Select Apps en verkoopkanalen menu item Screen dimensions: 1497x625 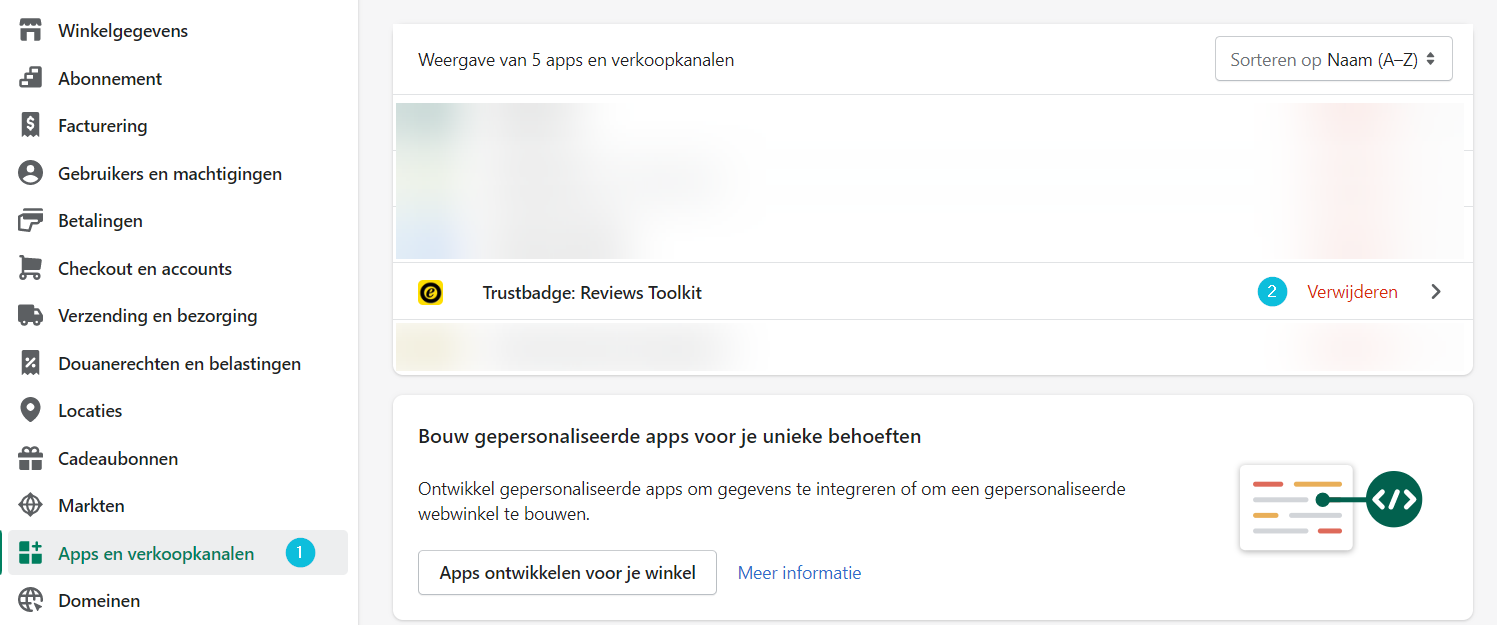tap(178, 553)
